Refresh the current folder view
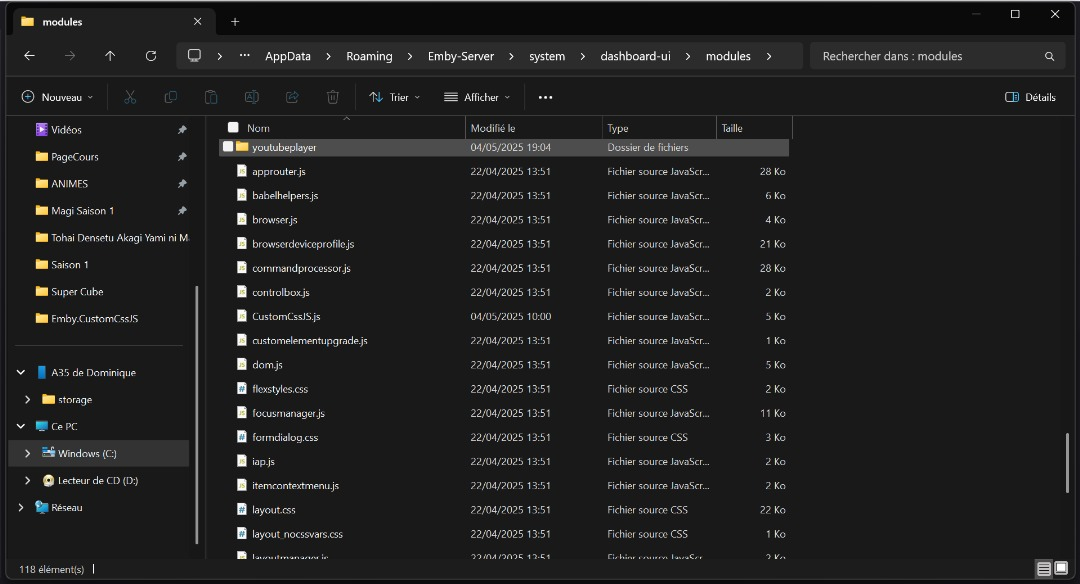This screenshot has height=584, width=1080. click(x=151, y=56)
